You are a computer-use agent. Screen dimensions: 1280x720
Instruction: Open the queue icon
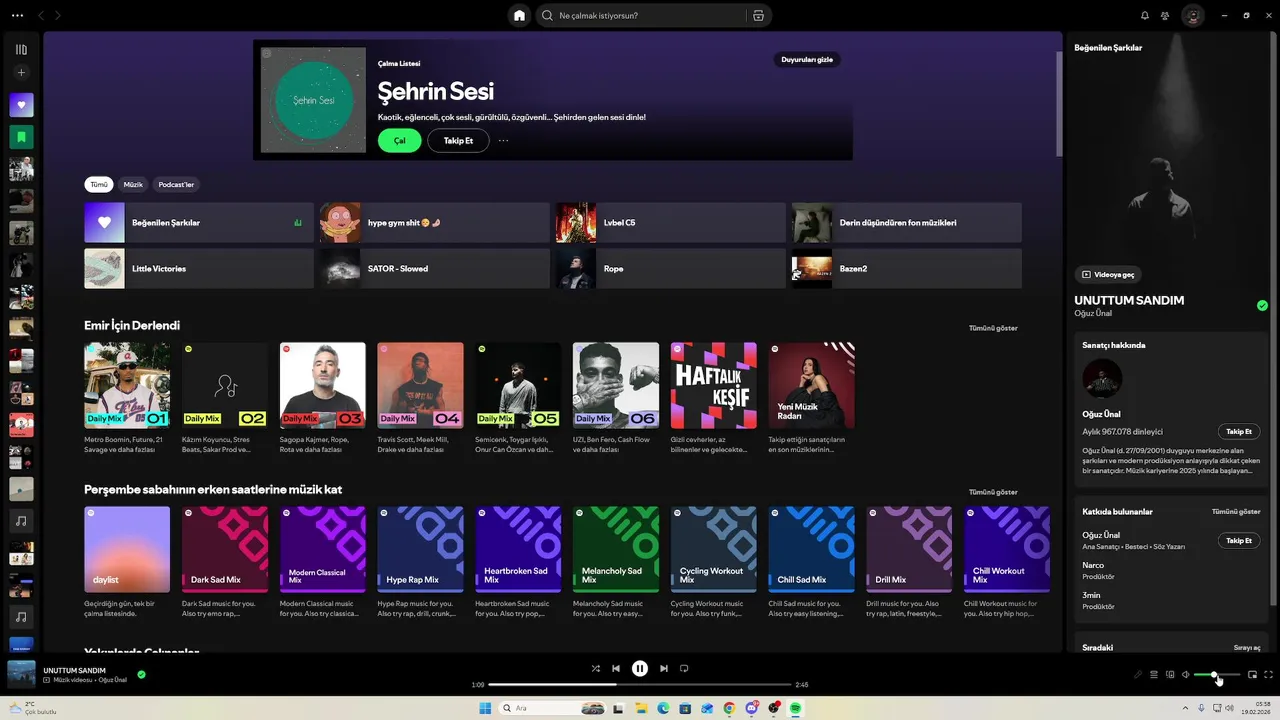tap(1154, 675)
